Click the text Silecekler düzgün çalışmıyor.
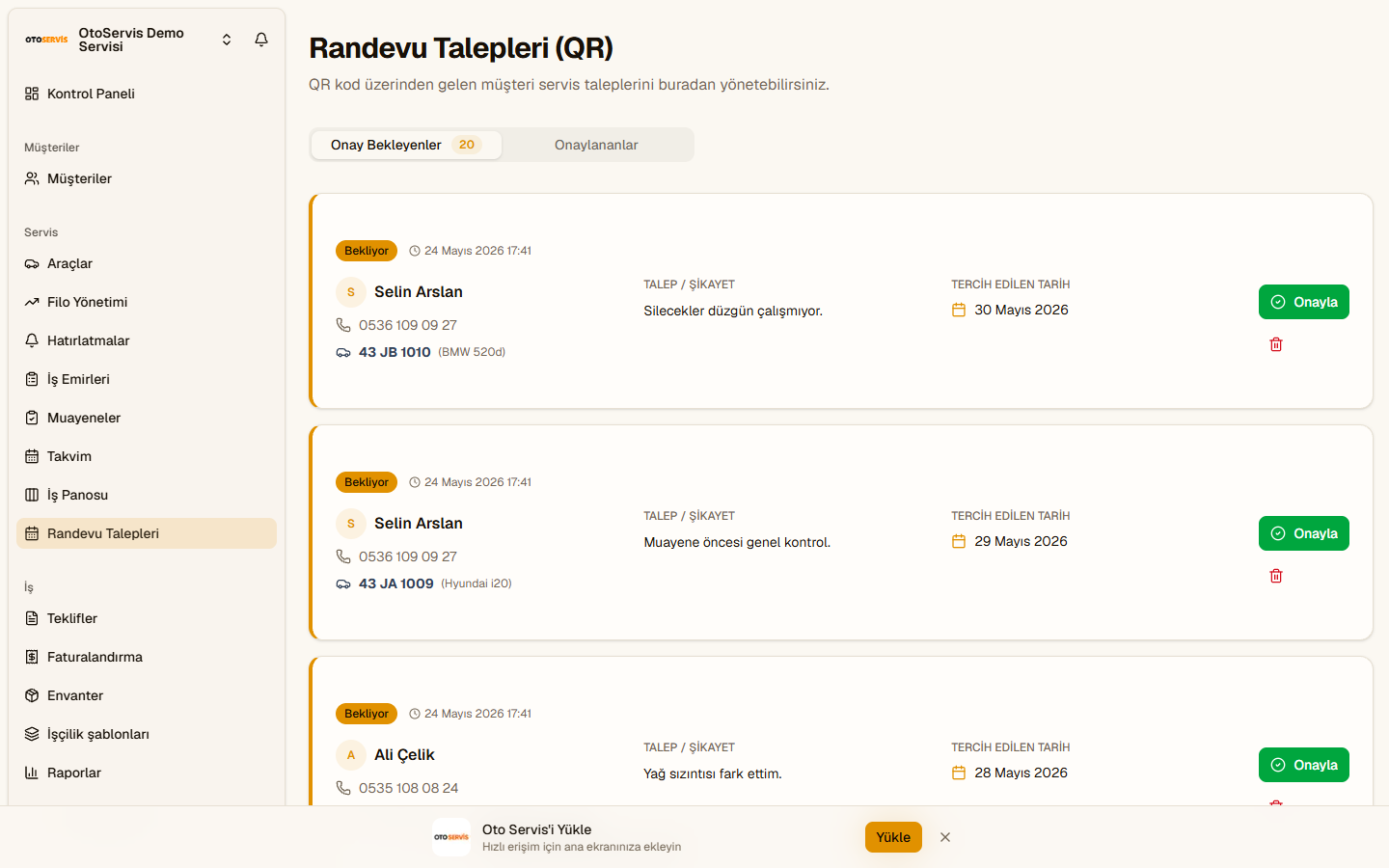The image size is (1389, 868). click(733, 311)
